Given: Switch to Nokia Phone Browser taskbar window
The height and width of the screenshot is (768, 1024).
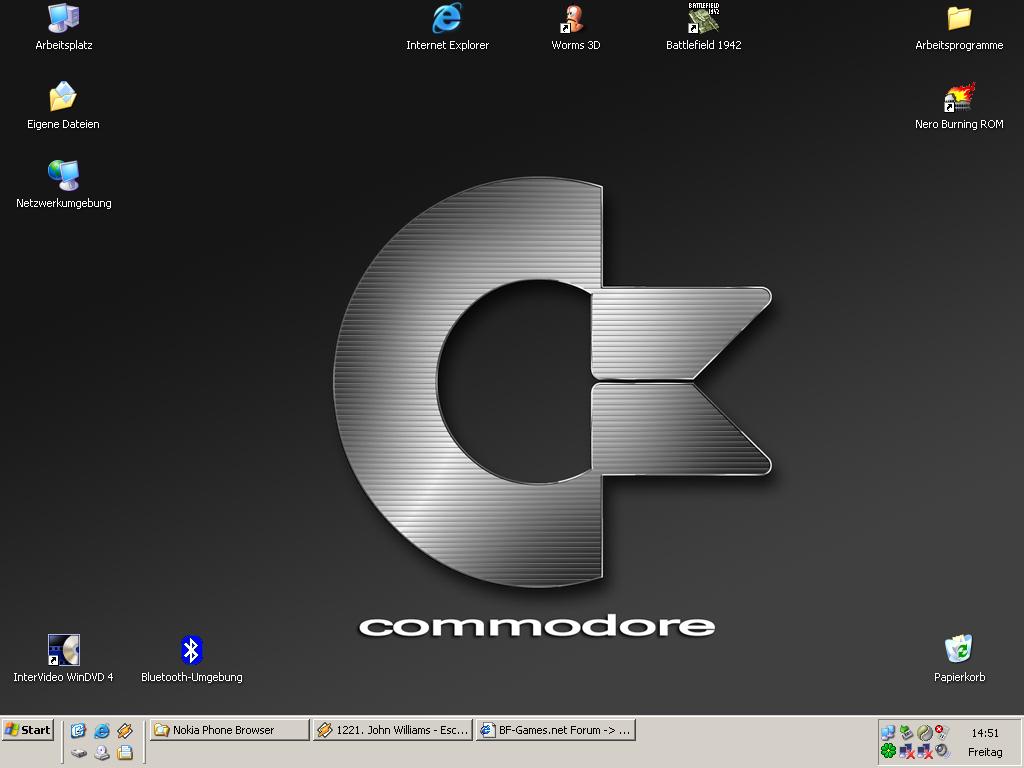Looking at the screenshot, I should click(x=229, y=730).
